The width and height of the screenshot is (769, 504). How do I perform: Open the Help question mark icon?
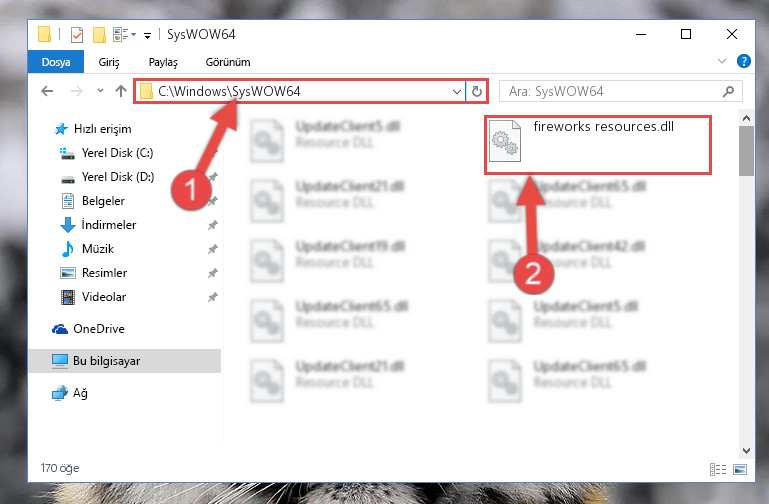point(743,61)
